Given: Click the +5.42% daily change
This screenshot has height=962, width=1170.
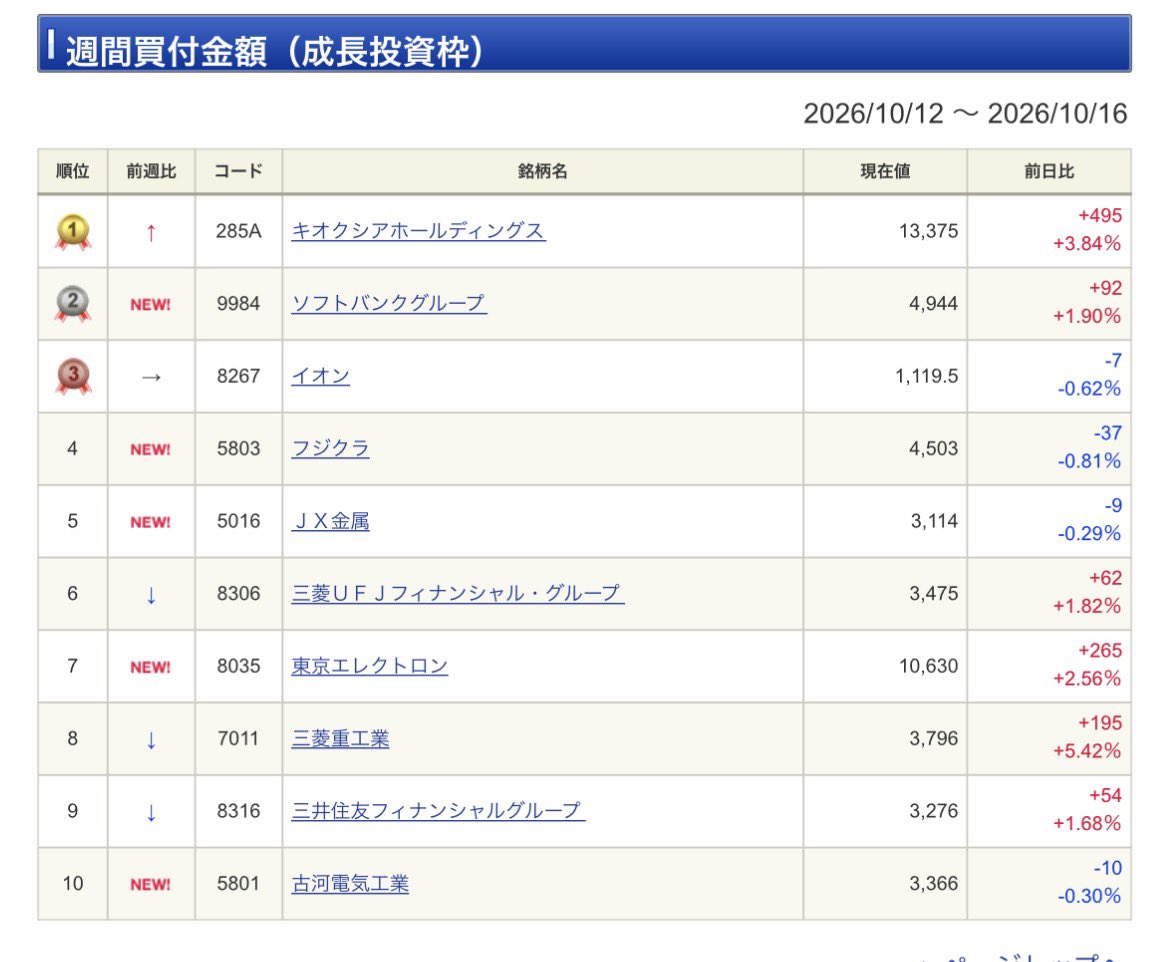Looking at the screenshot, I should [1086, 751].
